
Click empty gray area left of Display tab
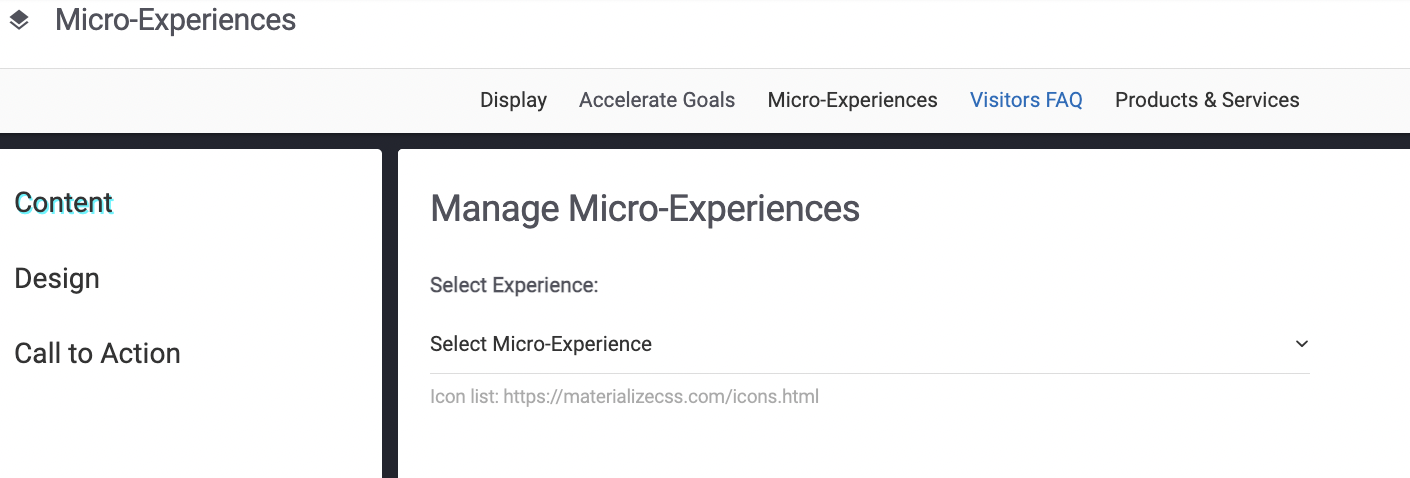[230, 100]
